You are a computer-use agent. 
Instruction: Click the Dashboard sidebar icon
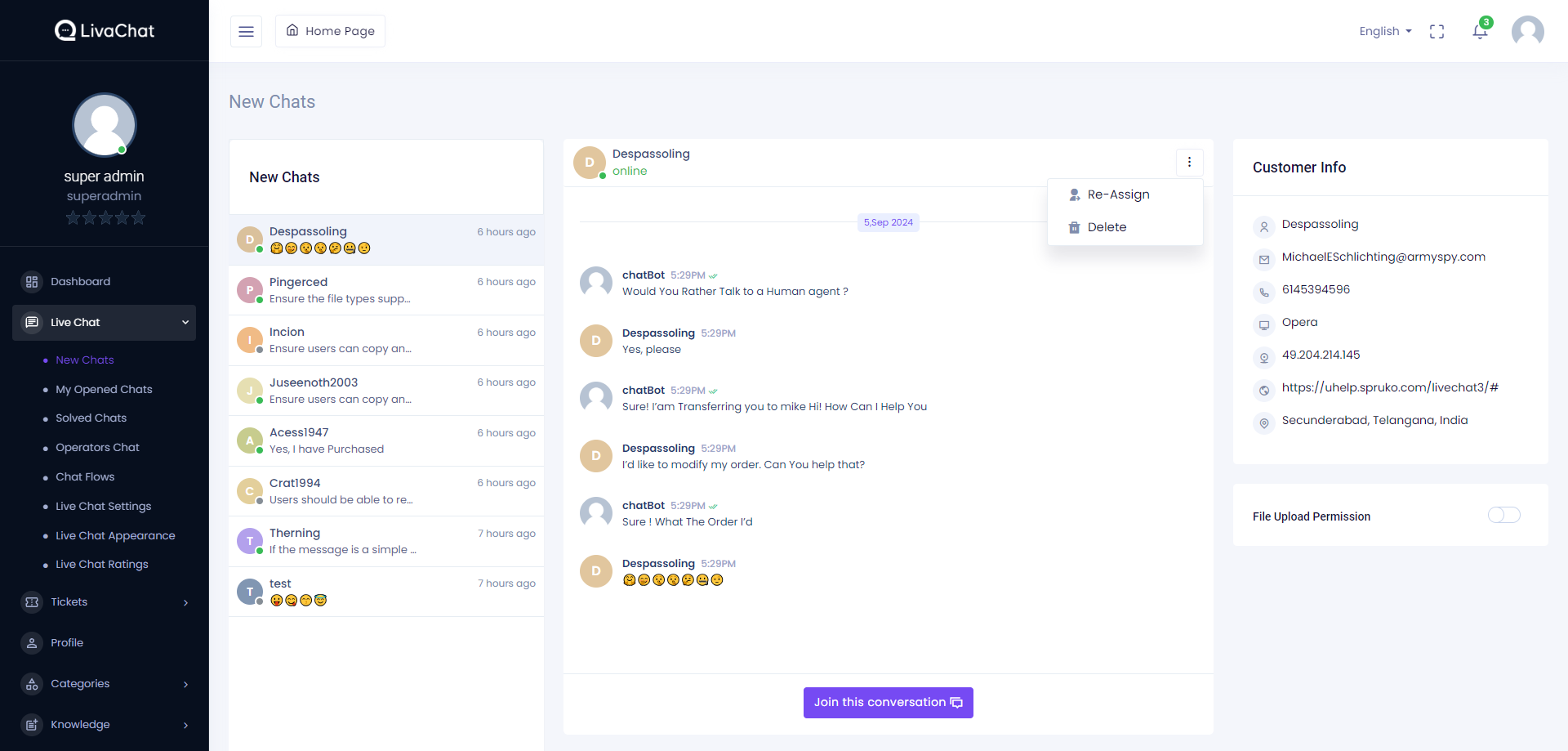(32, 282)
